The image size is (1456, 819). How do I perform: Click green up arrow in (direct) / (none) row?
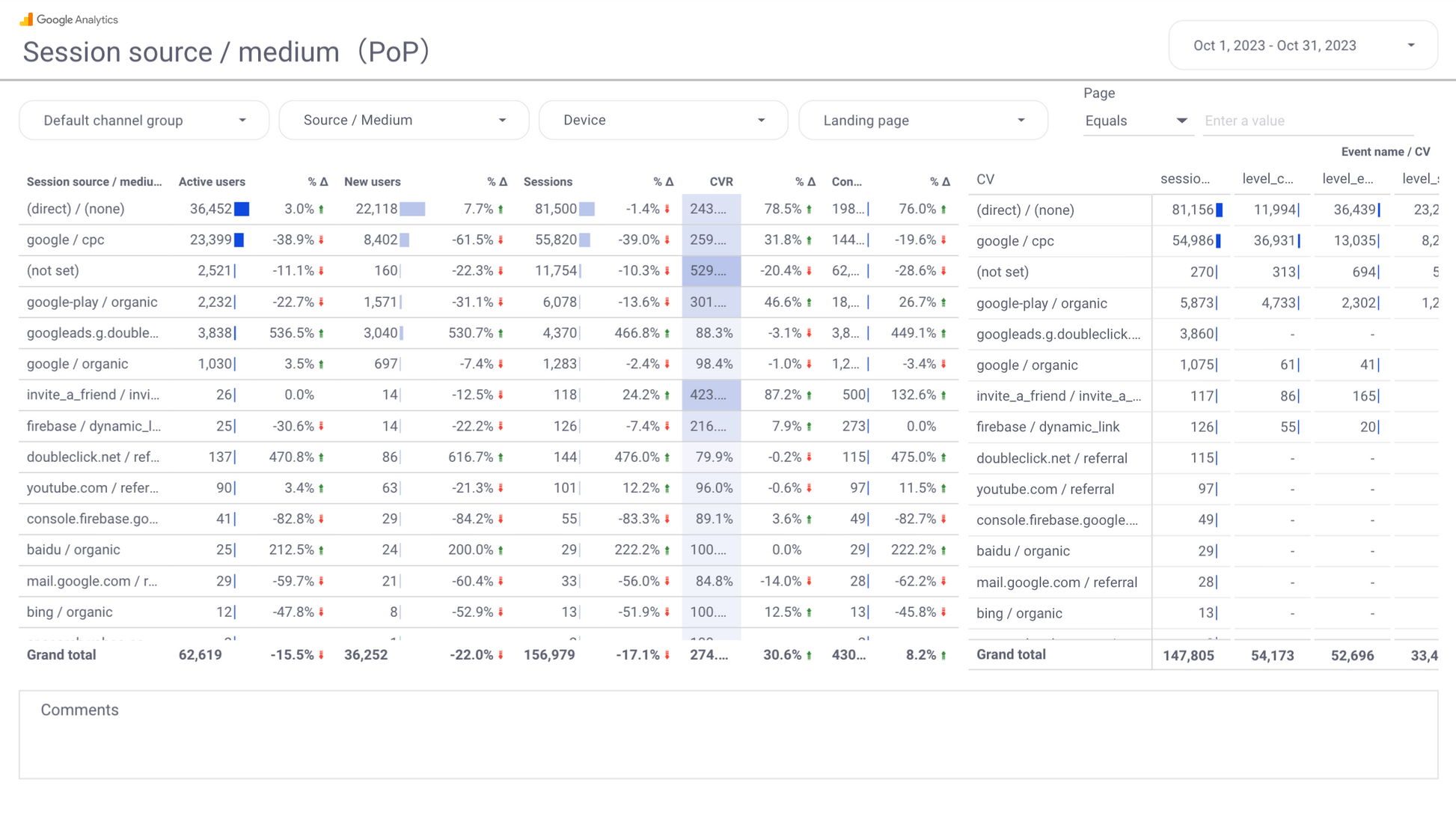(x=322, y=210)
